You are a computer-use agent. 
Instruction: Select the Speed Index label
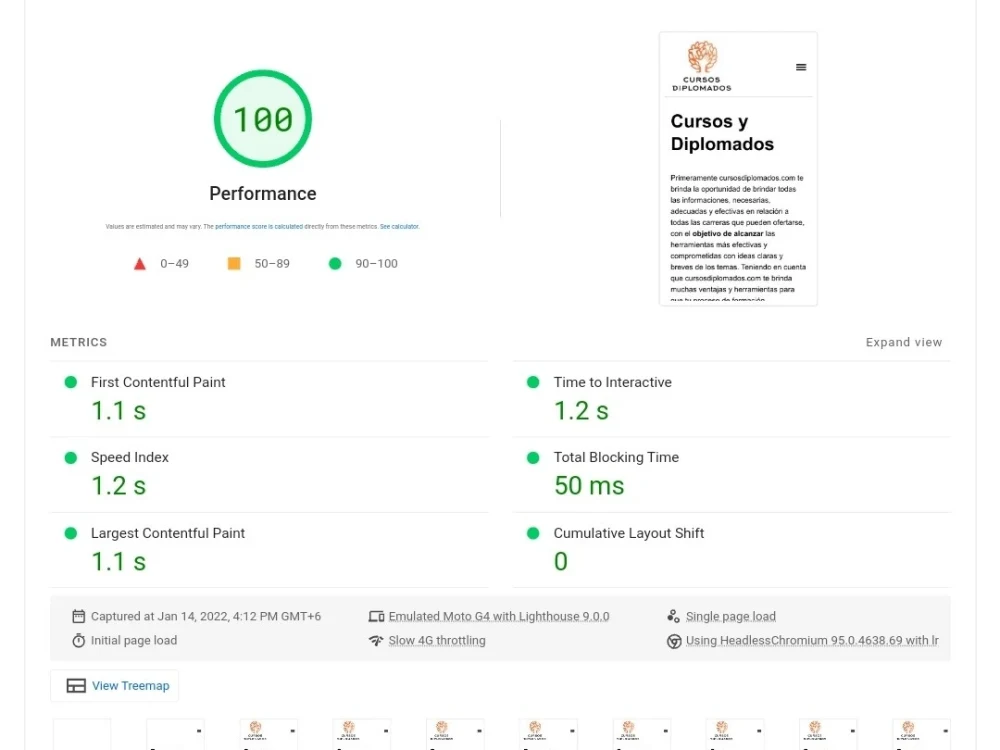click(129, 457)
